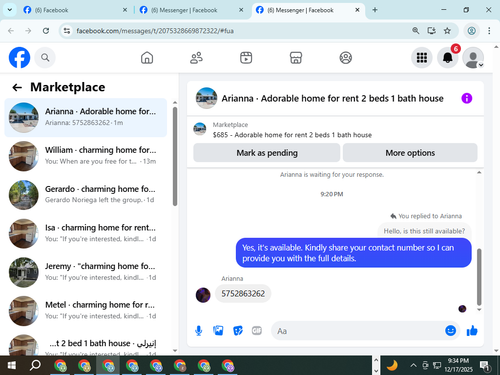This screenshot has height=375, width=500.
Task: Open notifications bell with 6 badge
Action: (x=448, y=58)
